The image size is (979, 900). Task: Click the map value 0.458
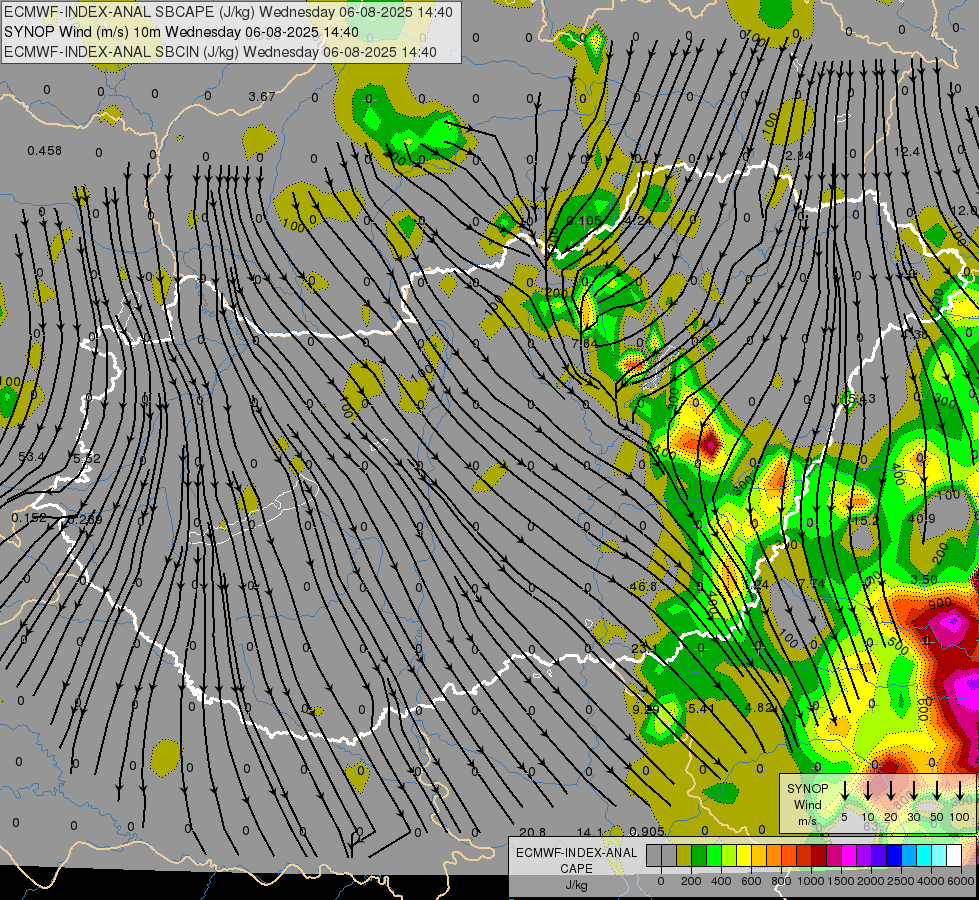[44, 151]
